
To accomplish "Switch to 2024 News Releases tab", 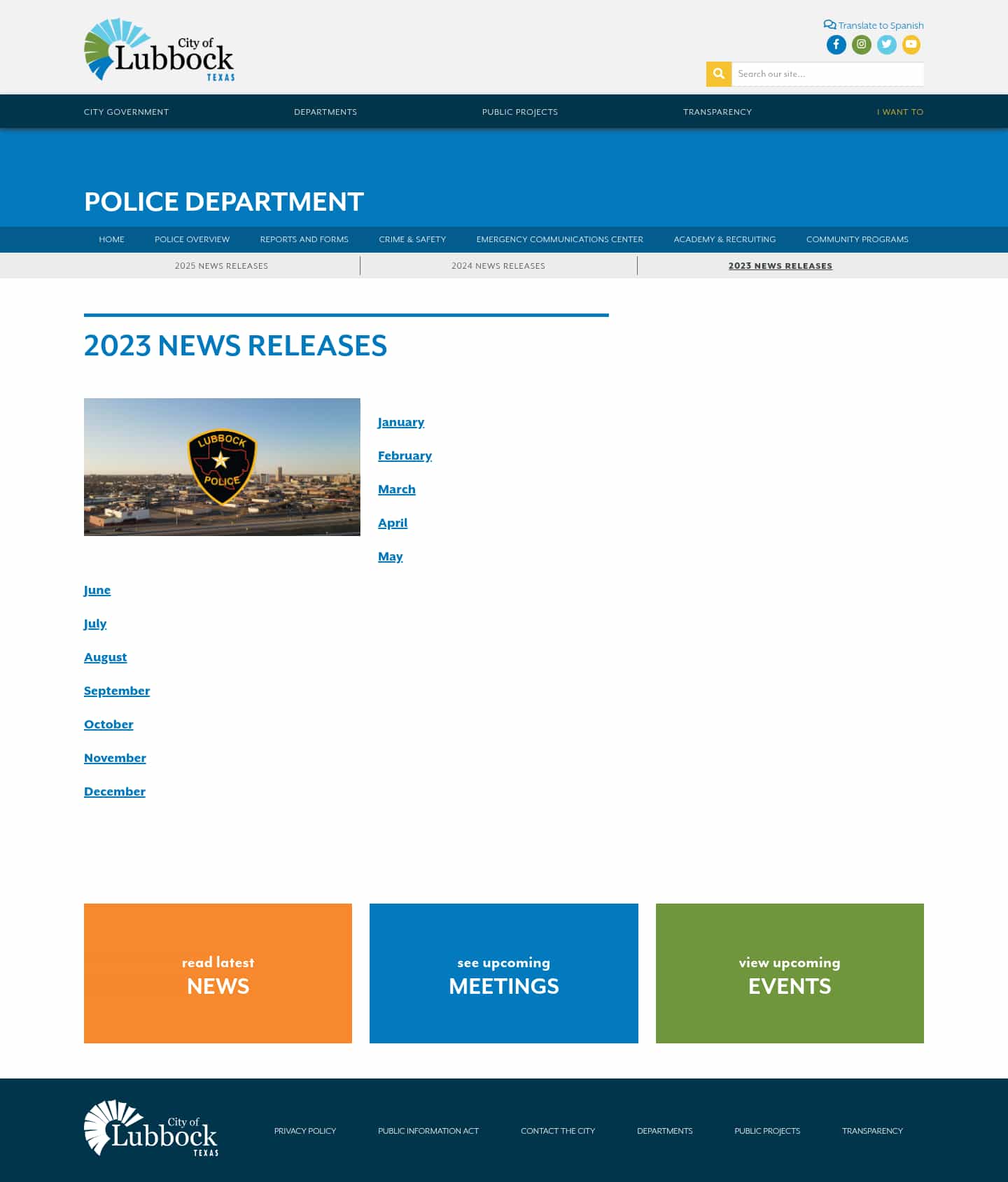I will pos(498,266).
